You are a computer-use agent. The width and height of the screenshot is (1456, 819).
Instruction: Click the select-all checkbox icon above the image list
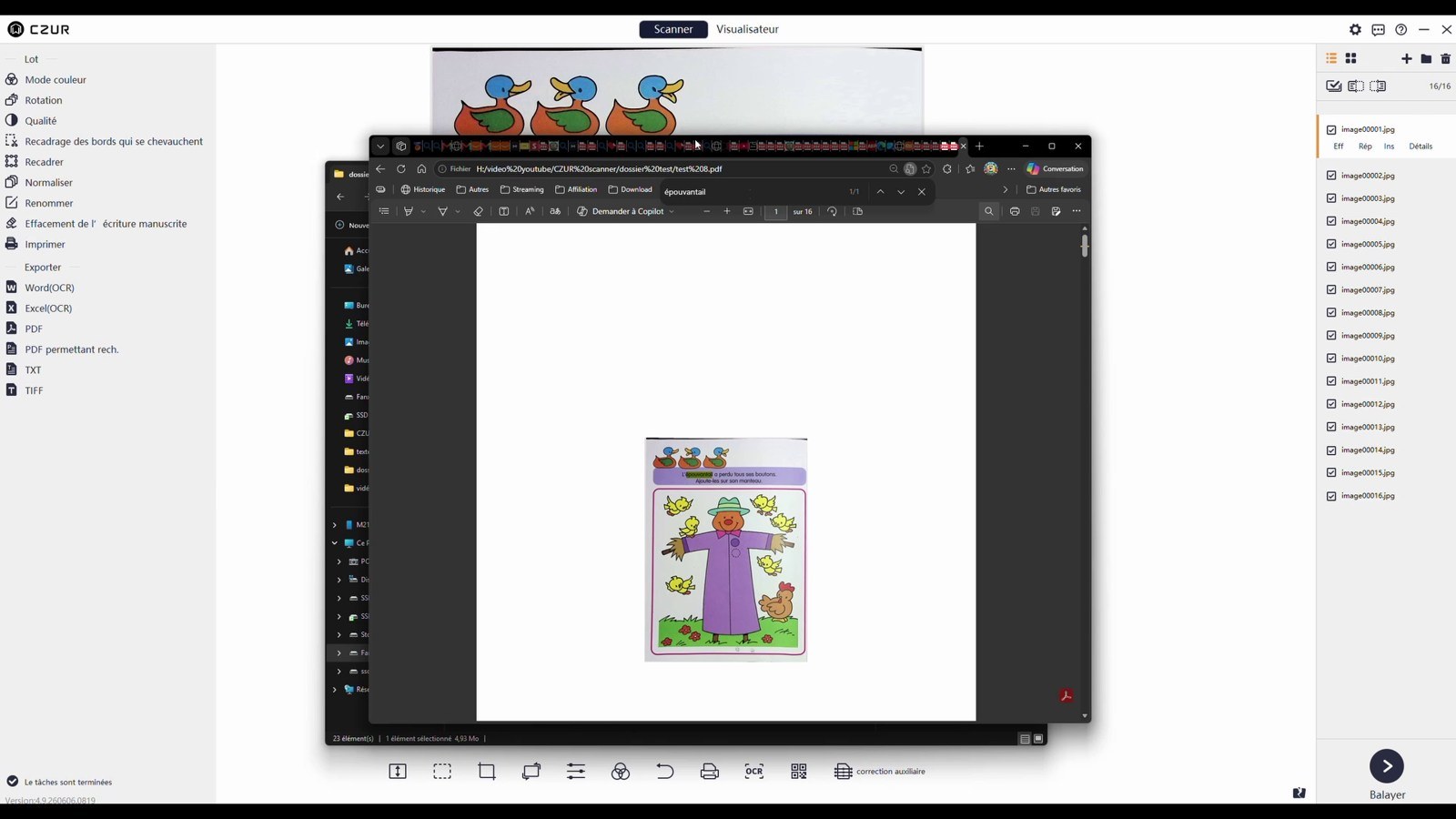tap(1334, 86)
